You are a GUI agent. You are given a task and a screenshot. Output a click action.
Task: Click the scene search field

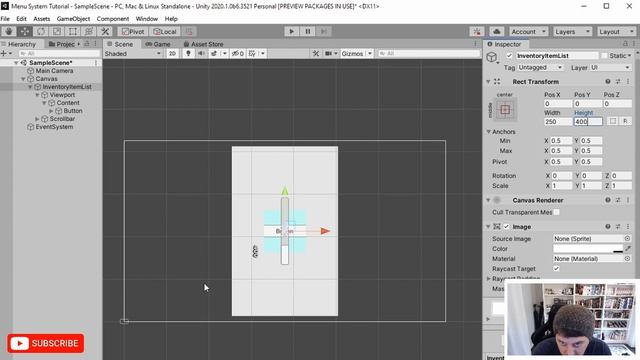coord(428,53)
